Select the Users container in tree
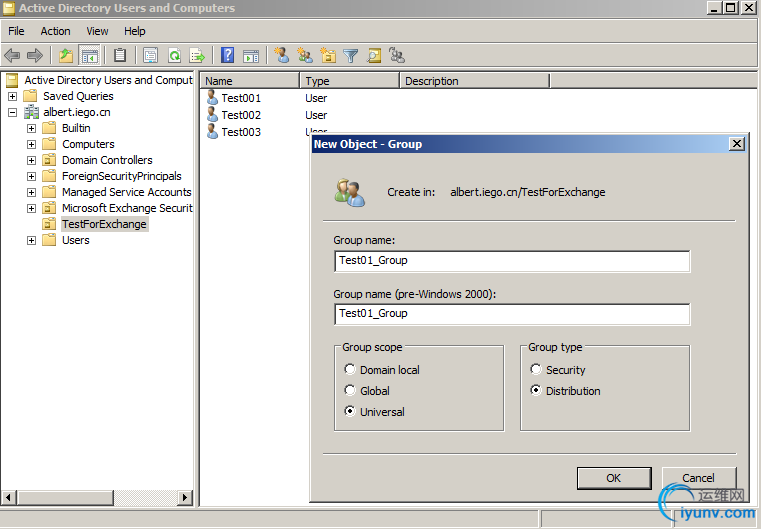 [76, 240]
